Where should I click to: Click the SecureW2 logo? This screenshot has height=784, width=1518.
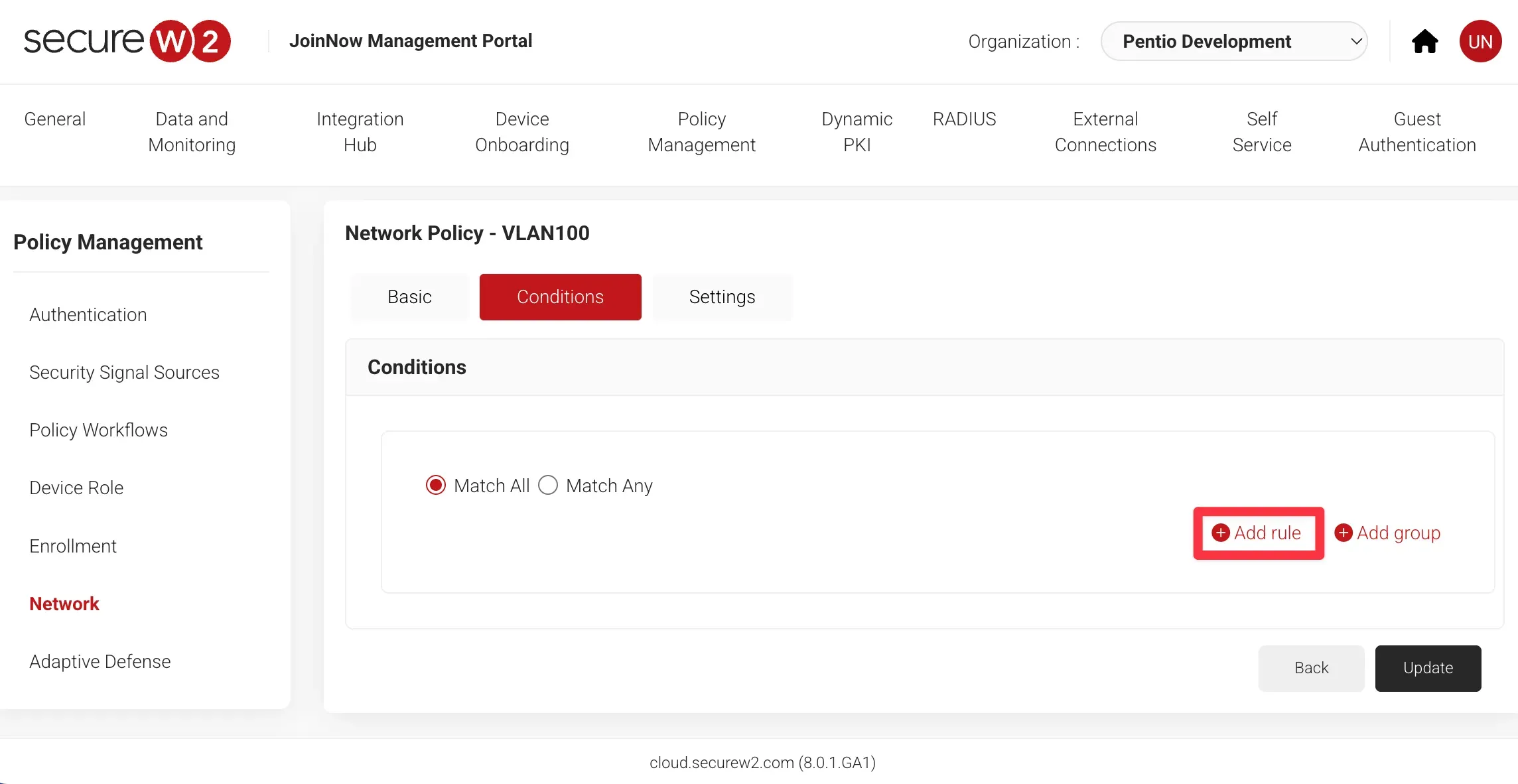[127, 41]
